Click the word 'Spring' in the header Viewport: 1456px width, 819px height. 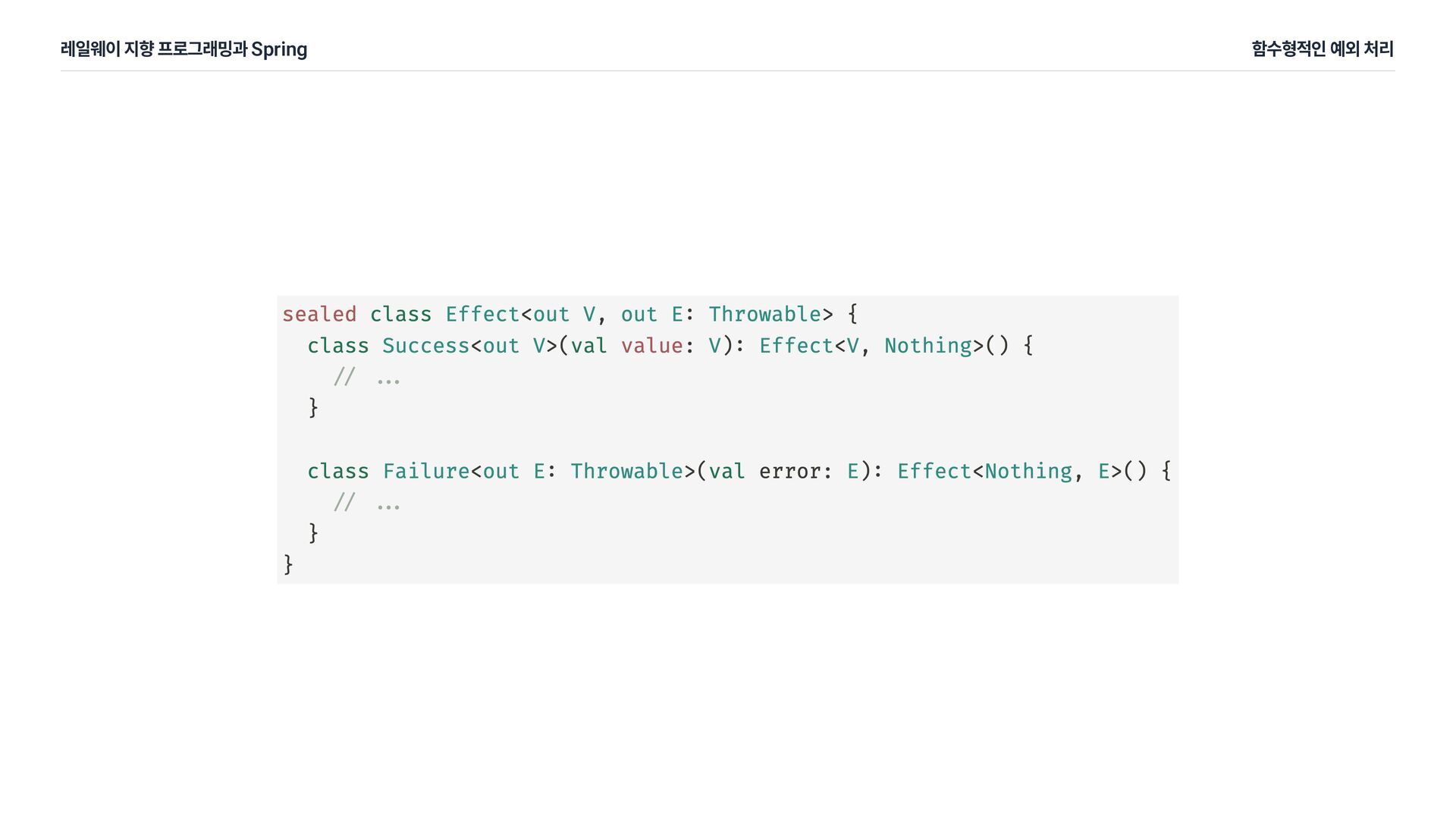(279, 50)
